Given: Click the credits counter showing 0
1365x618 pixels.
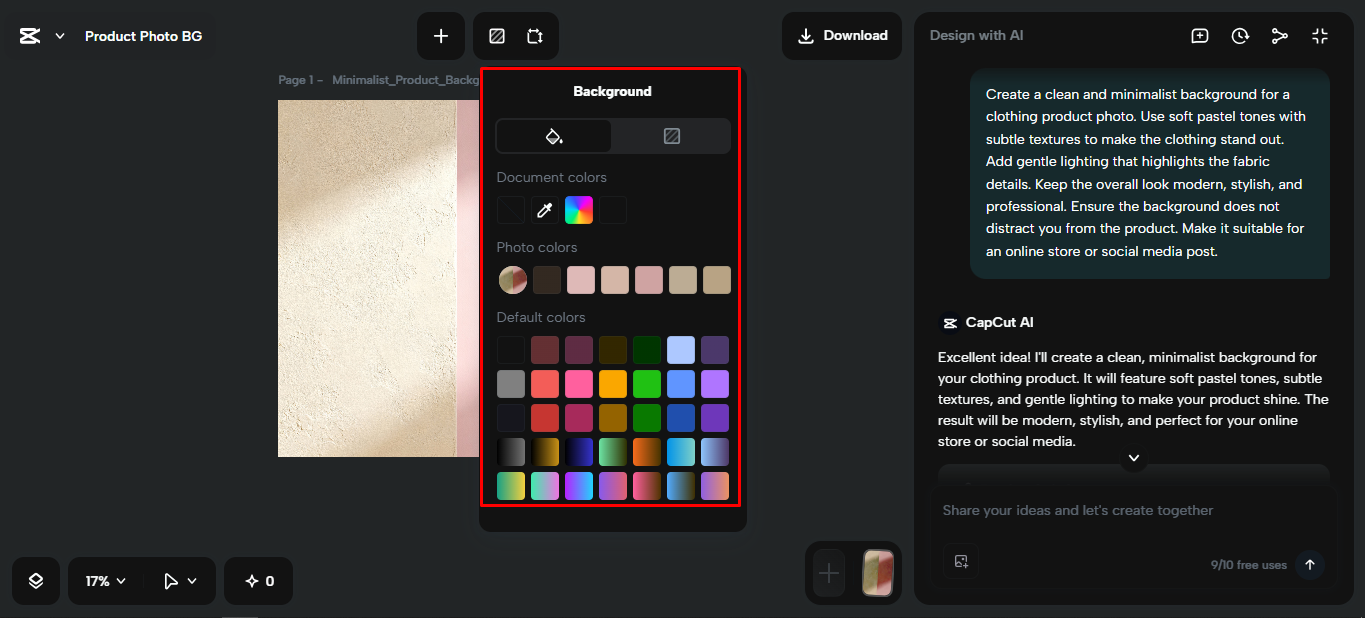Looking at the screenshot, I should click(258, 581).
